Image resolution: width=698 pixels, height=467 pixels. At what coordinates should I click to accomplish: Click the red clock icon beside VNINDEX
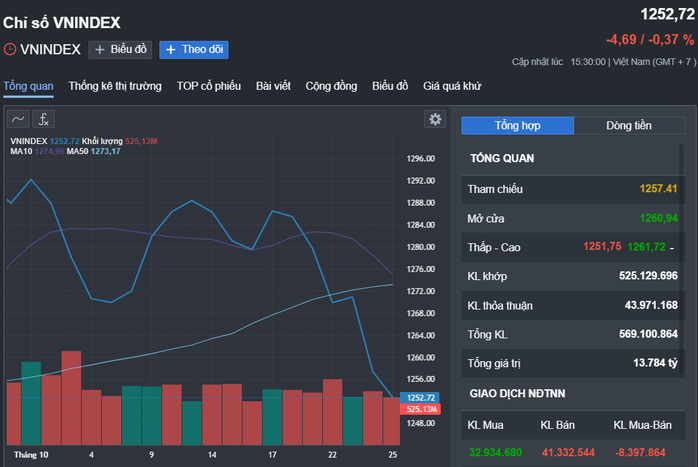(10, 49)
